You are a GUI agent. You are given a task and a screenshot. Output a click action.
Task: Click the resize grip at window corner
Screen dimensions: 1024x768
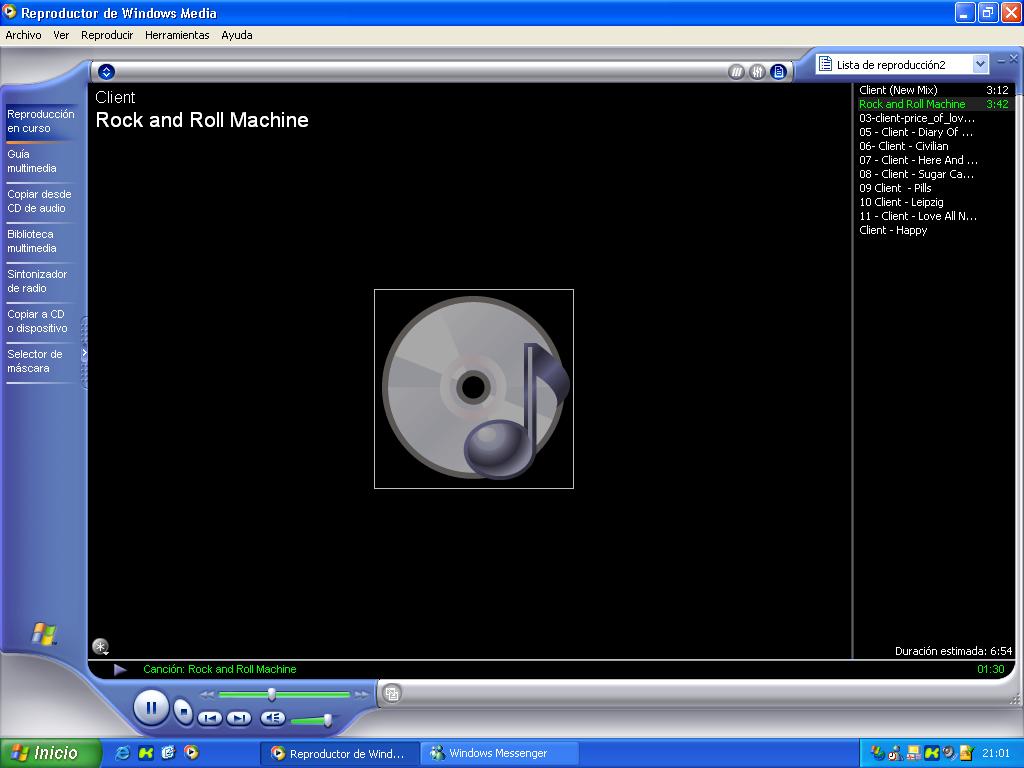point(1015,699)
